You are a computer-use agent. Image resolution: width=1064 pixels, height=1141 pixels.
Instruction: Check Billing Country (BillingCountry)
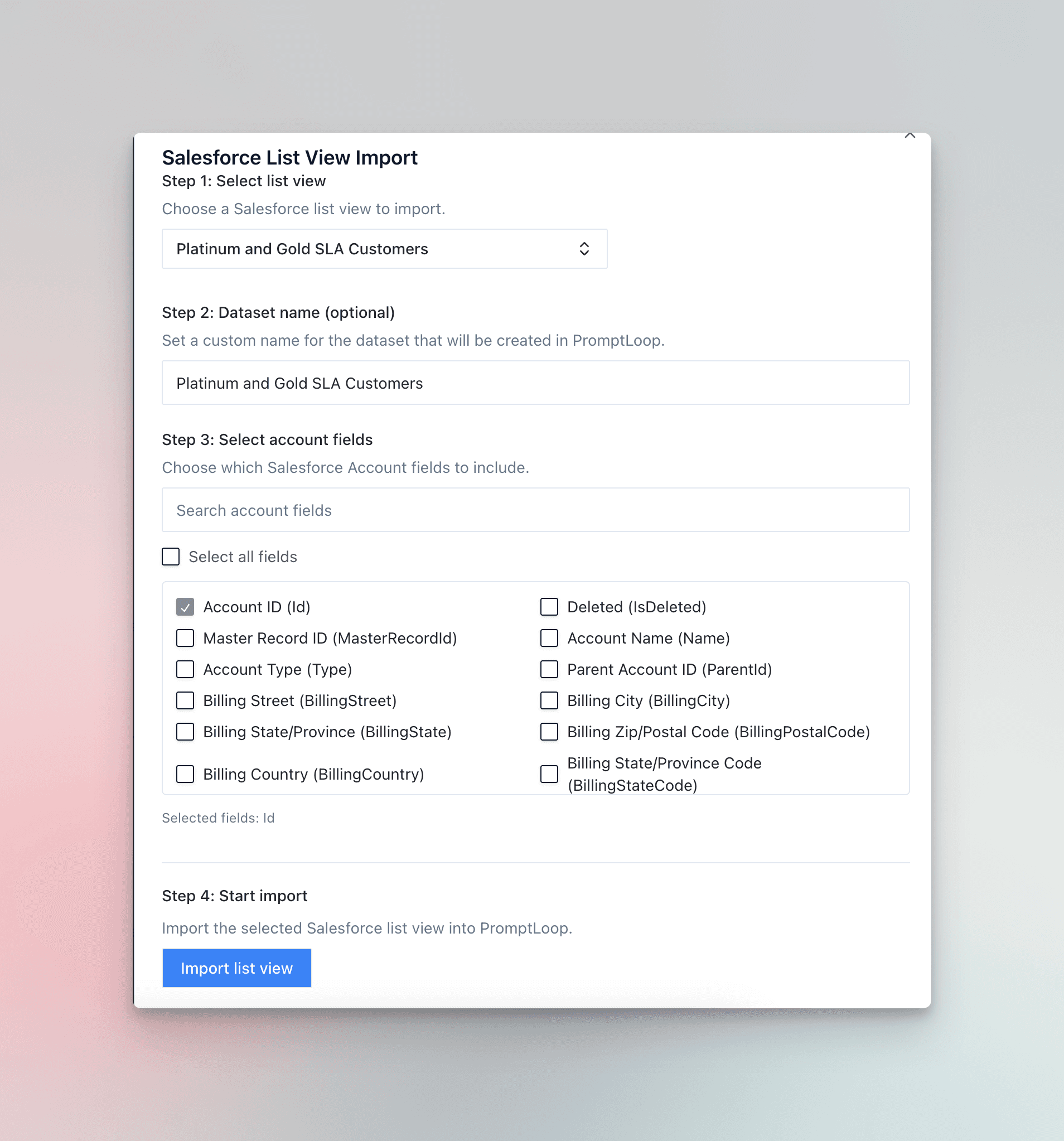(185, 774)
